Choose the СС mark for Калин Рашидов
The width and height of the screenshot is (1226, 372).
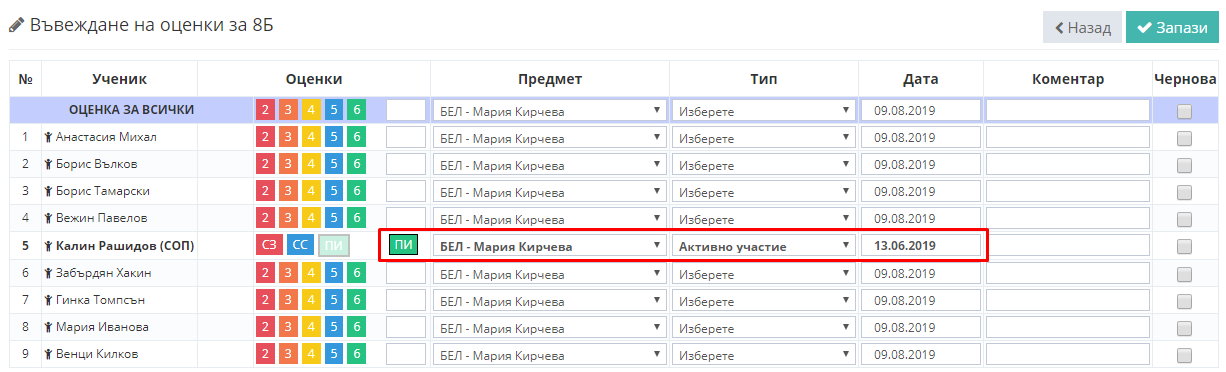pyautogui.click(x=300, y=245)
